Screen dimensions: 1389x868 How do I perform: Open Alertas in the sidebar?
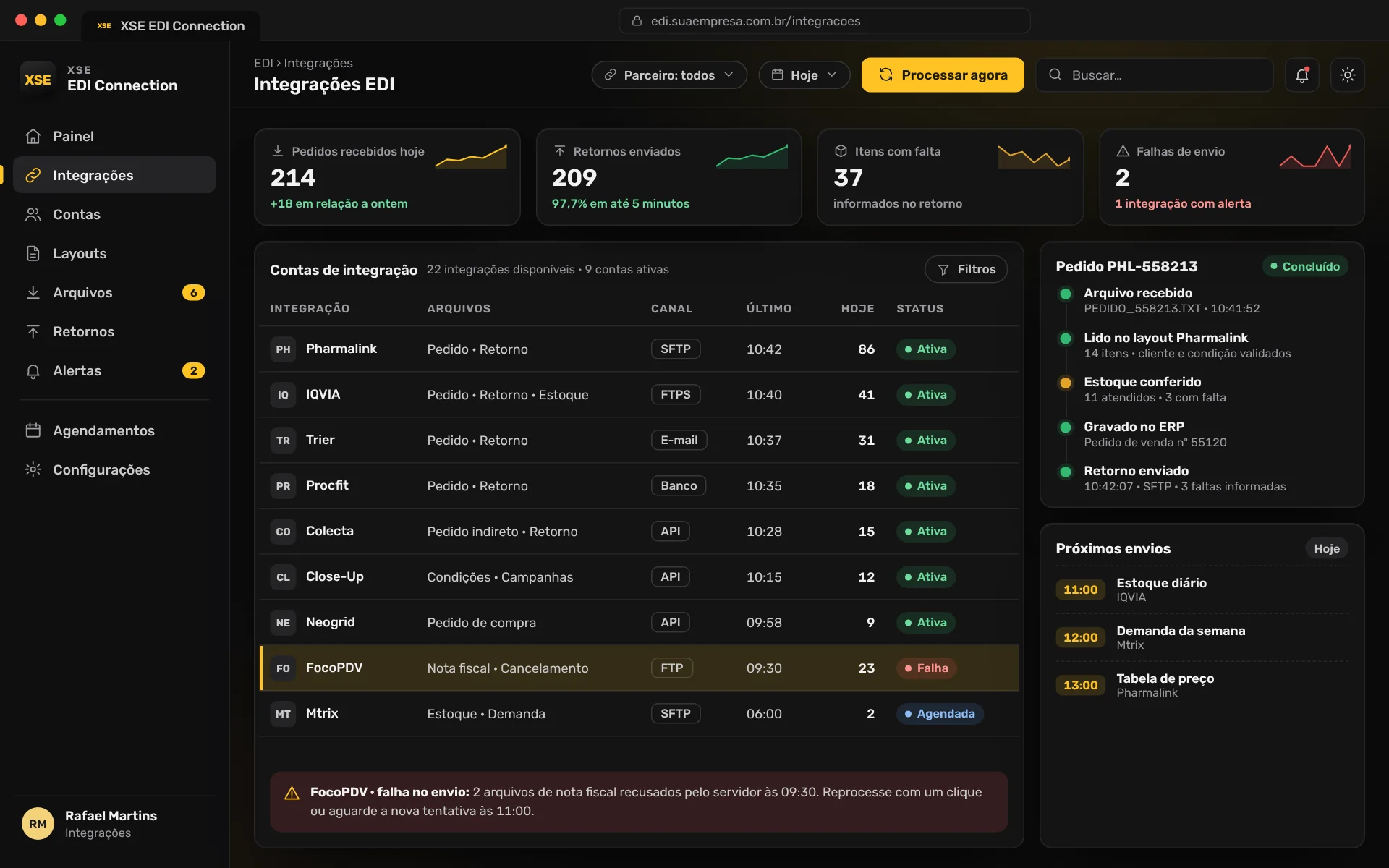coord(114,370)
